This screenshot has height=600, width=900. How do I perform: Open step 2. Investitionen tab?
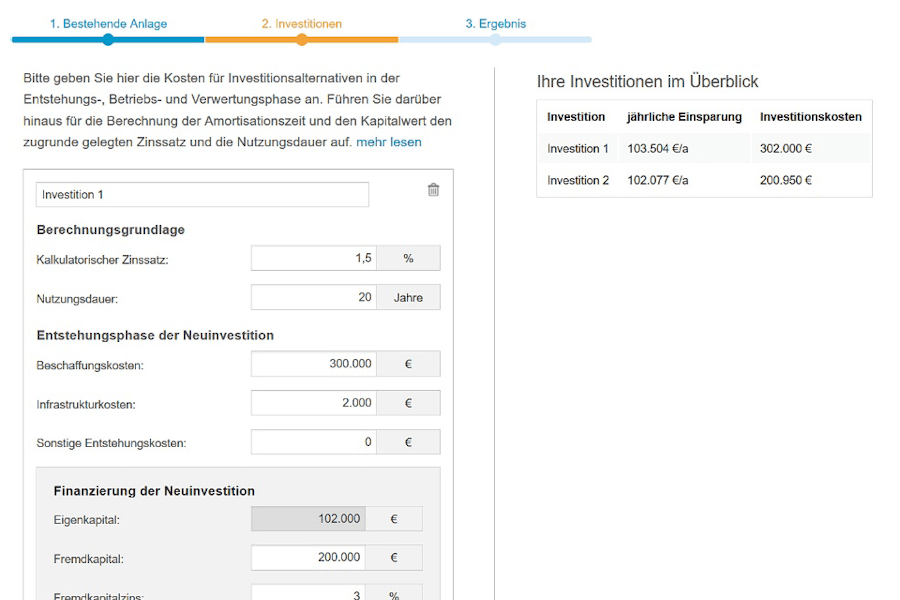(301, 23)
